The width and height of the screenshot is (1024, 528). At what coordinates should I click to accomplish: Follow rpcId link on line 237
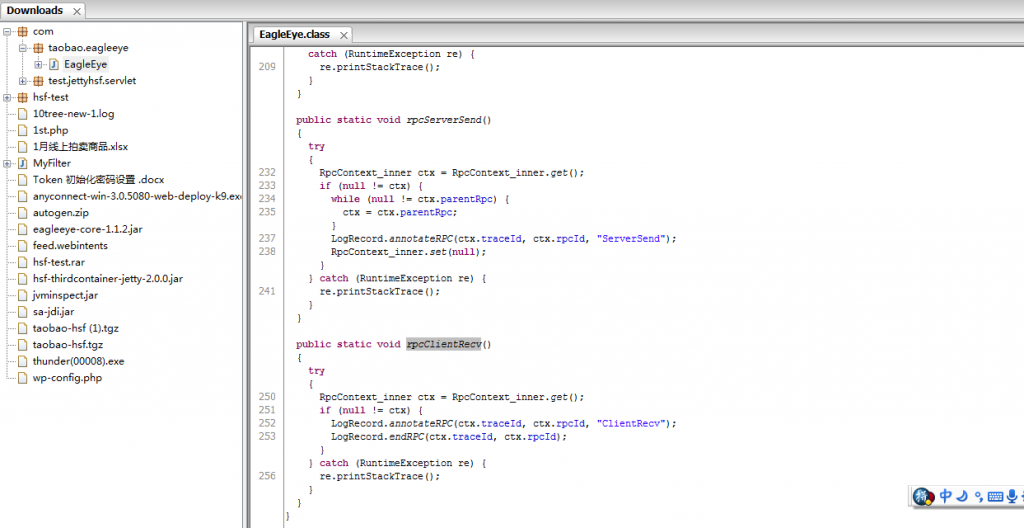pos(571,239)
